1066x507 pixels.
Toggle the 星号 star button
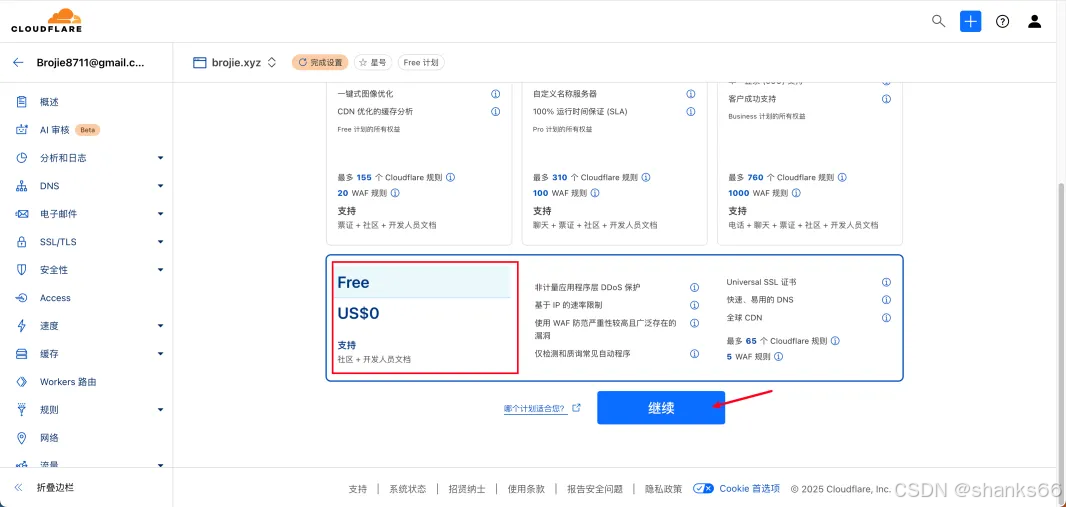pos(373,63)
